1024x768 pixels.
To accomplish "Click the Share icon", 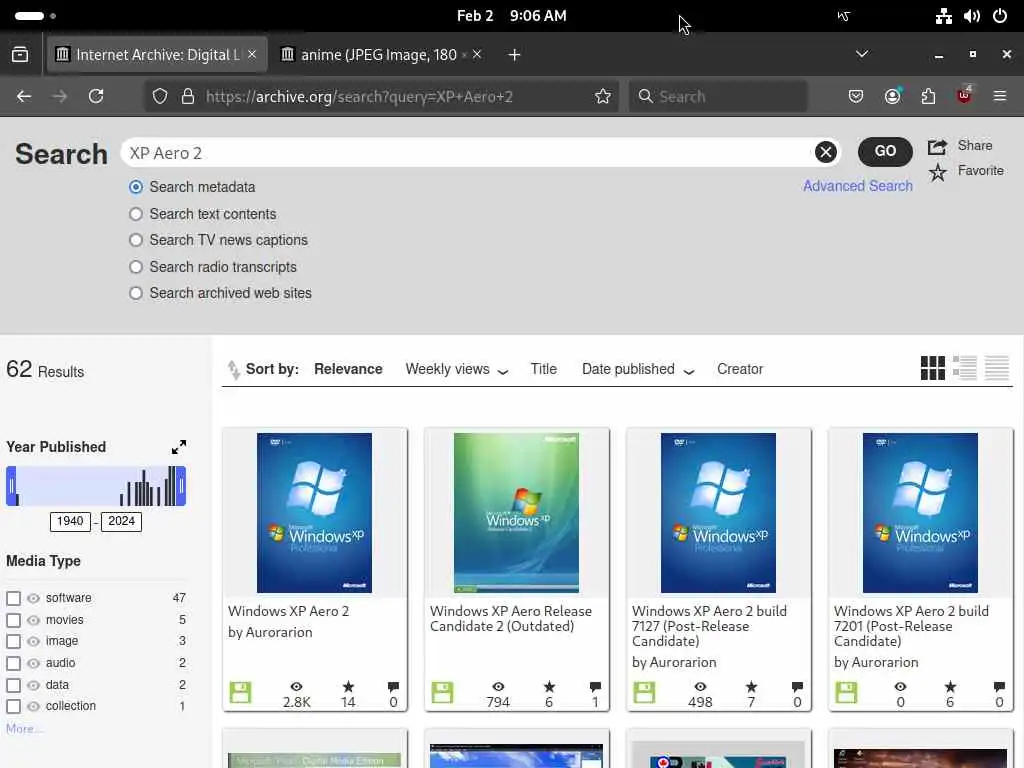I will [937, 146].
